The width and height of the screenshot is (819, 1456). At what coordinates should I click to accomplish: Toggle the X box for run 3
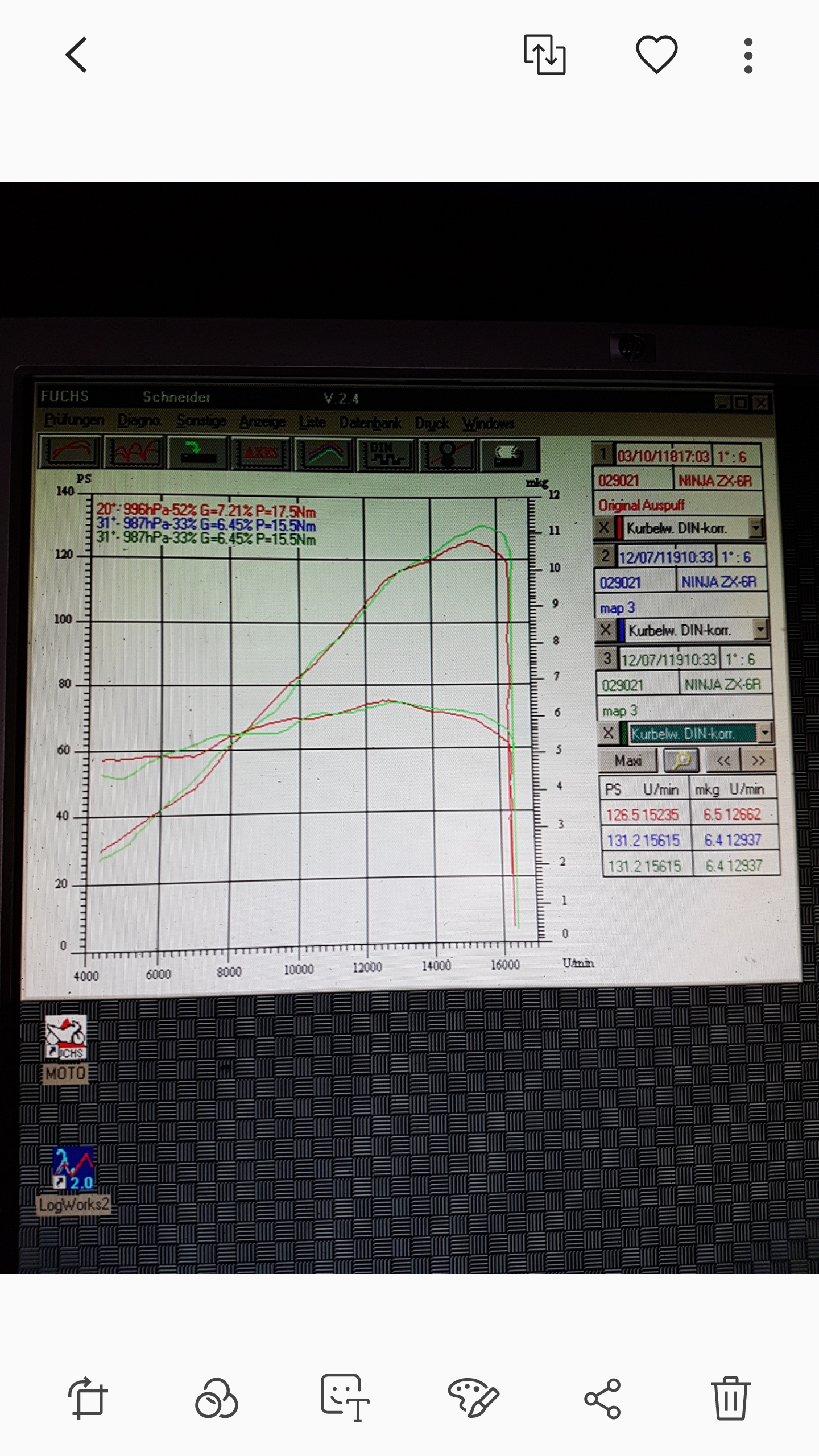(608, 733)
